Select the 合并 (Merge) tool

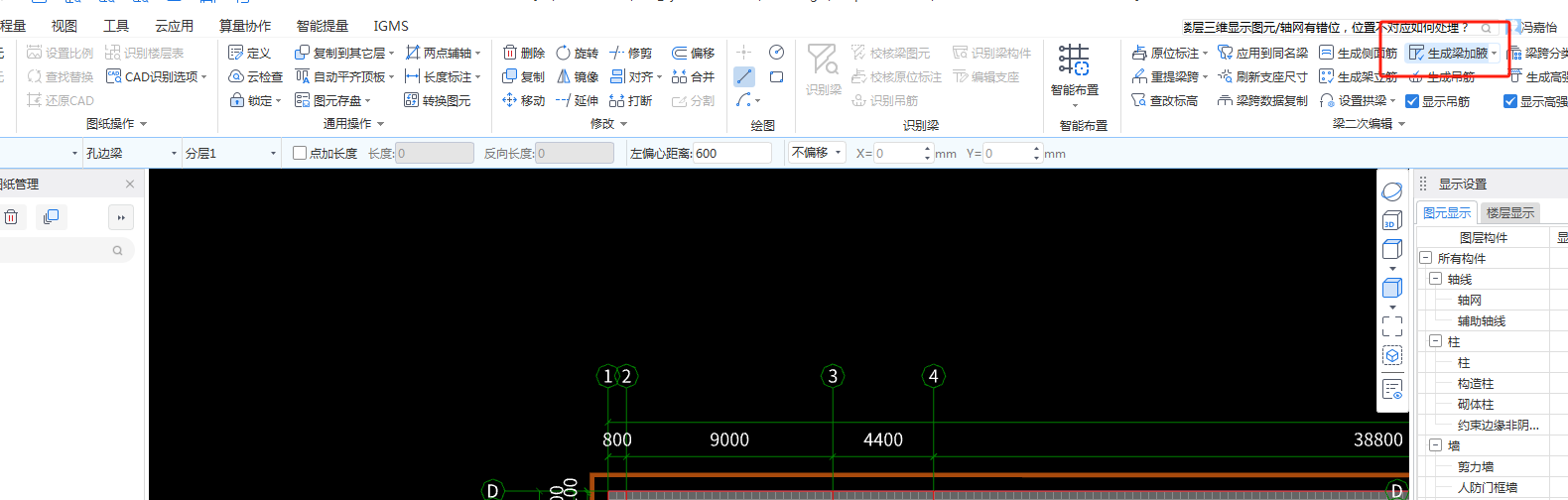[693, 76]
